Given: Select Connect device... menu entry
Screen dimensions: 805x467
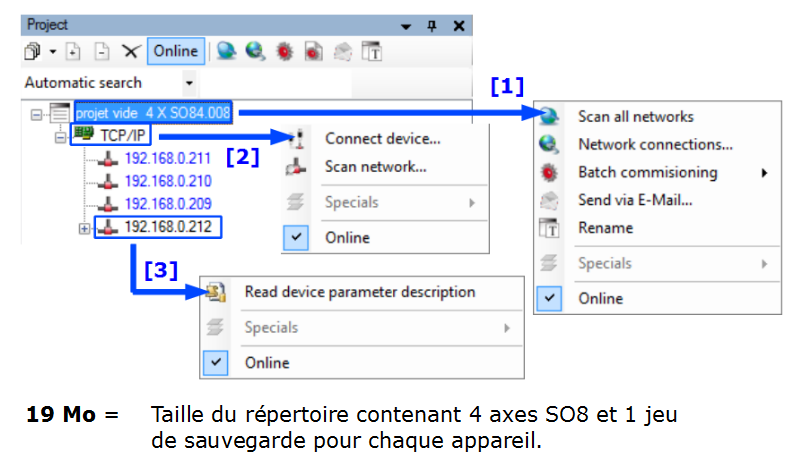Looking at the screenshot, I should tap(382, 139).
